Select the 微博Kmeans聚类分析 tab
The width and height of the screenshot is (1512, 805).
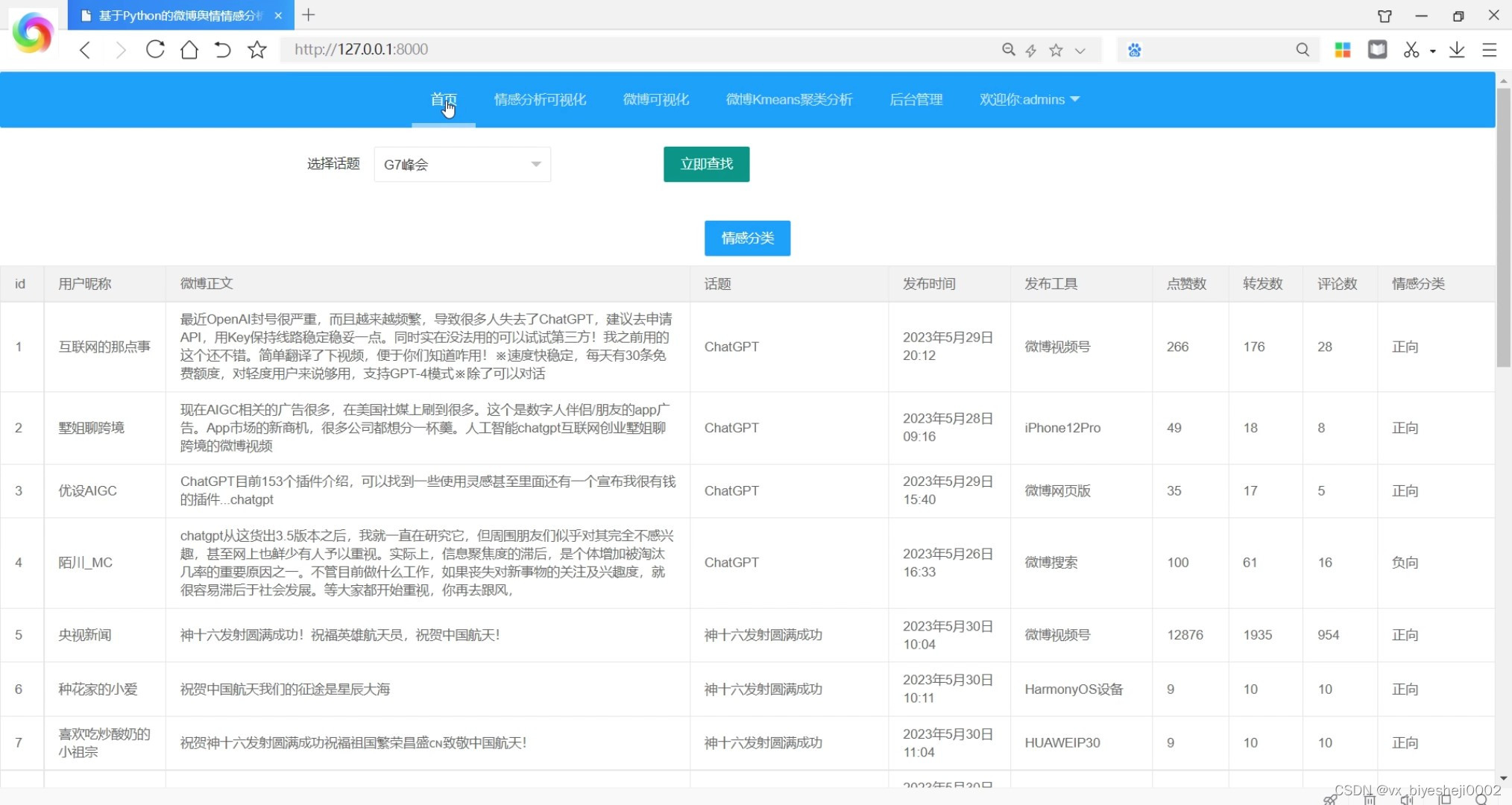click(x=790, y=99)
